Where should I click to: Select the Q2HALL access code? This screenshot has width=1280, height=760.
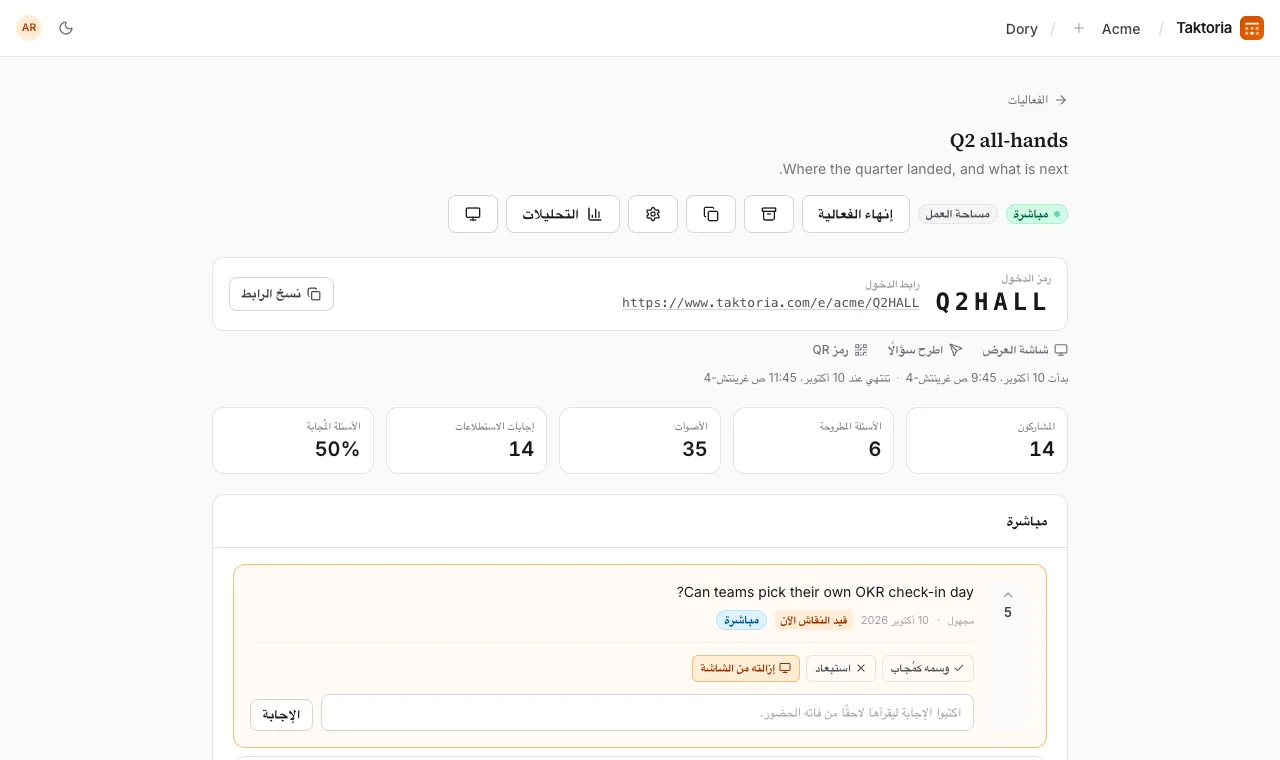[992, 302]
